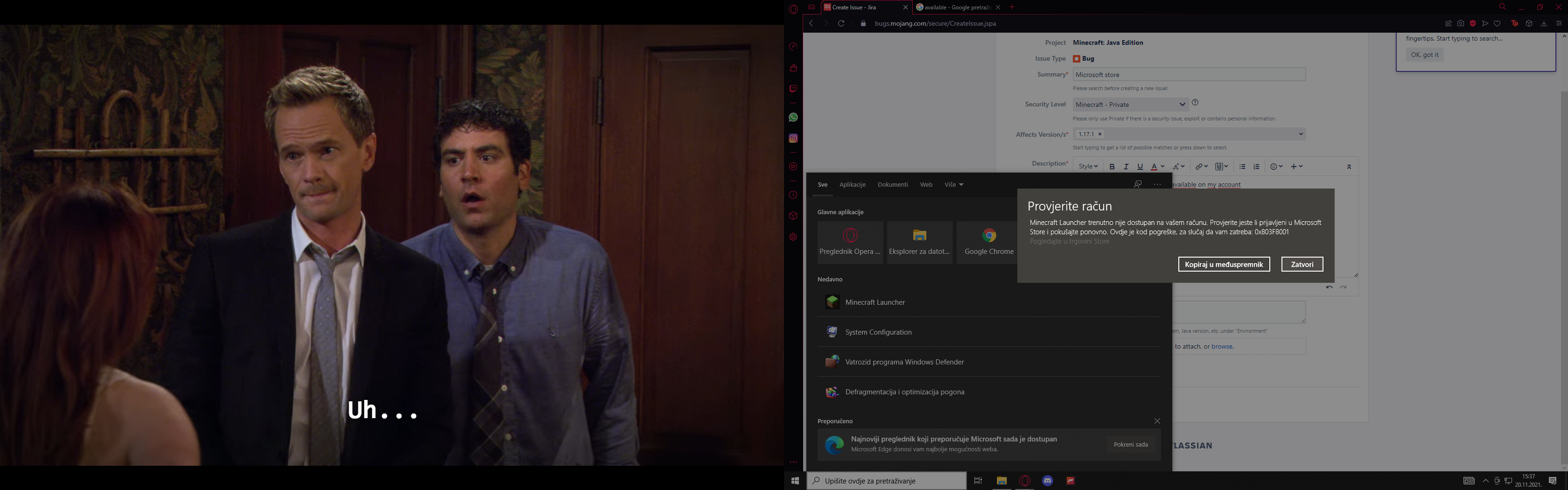Click the Summary input field

pos(1189,74)
